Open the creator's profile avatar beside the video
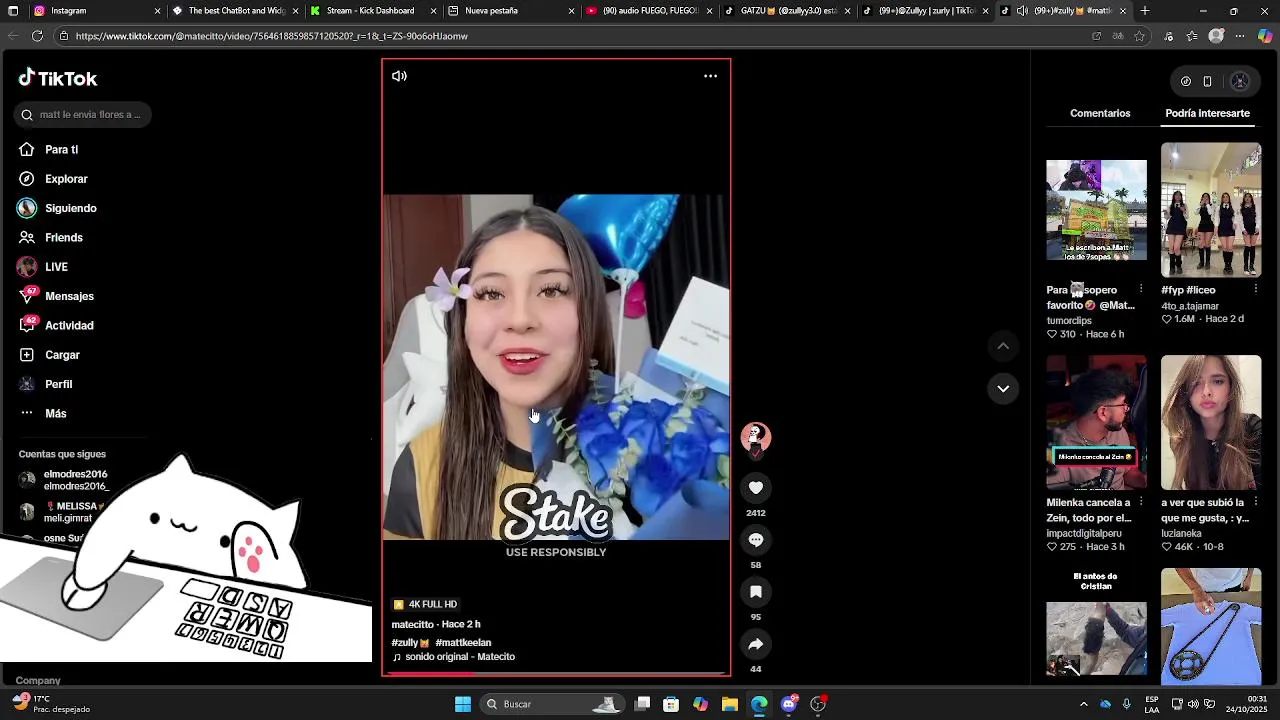 click(756, 437)
